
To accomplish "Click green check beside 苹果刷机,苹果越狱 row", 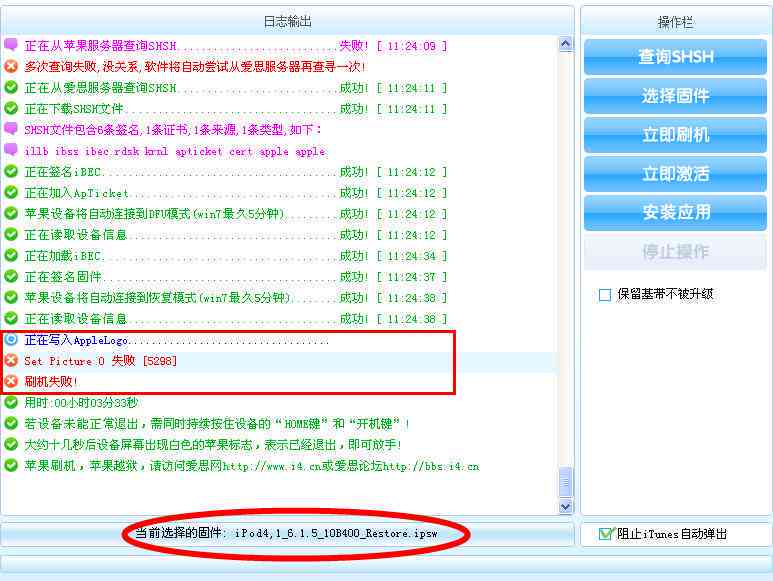I will tap(11, 465).
